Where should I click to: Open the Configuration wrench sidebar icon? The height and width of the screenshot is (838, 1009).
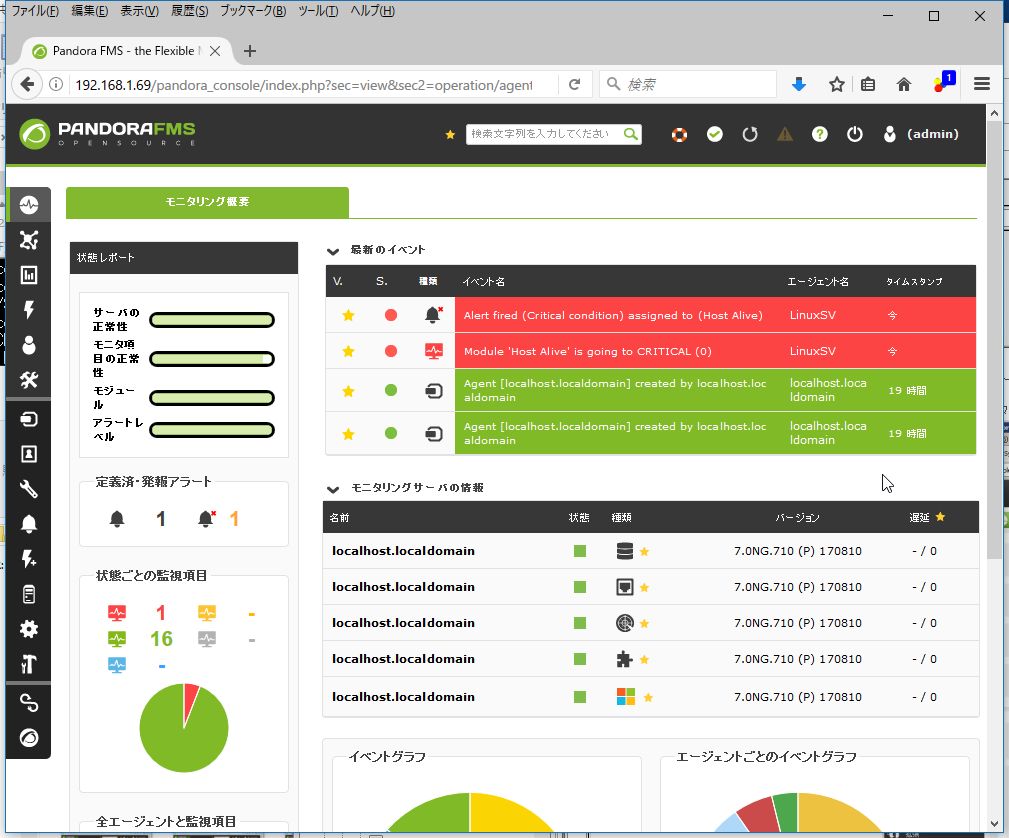click(x=29, y=489)
